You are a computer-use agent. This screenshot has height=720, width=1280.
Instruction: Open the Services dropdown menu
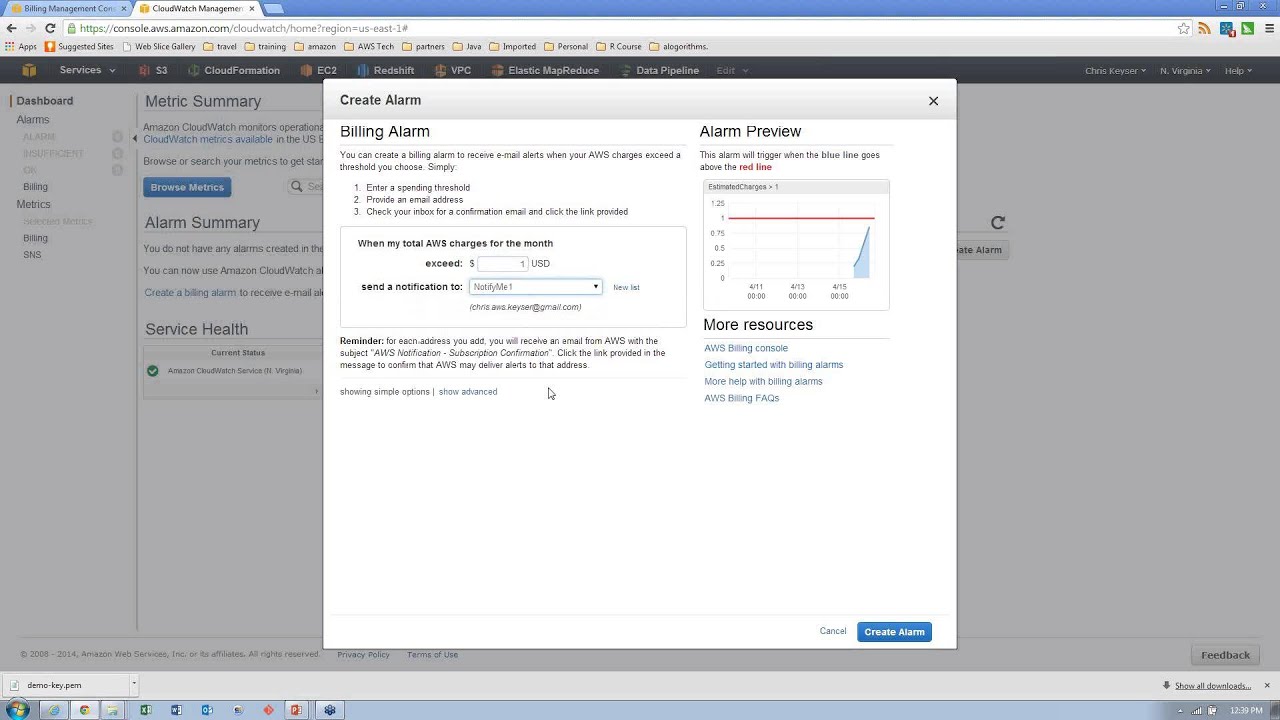click(87, 70)
